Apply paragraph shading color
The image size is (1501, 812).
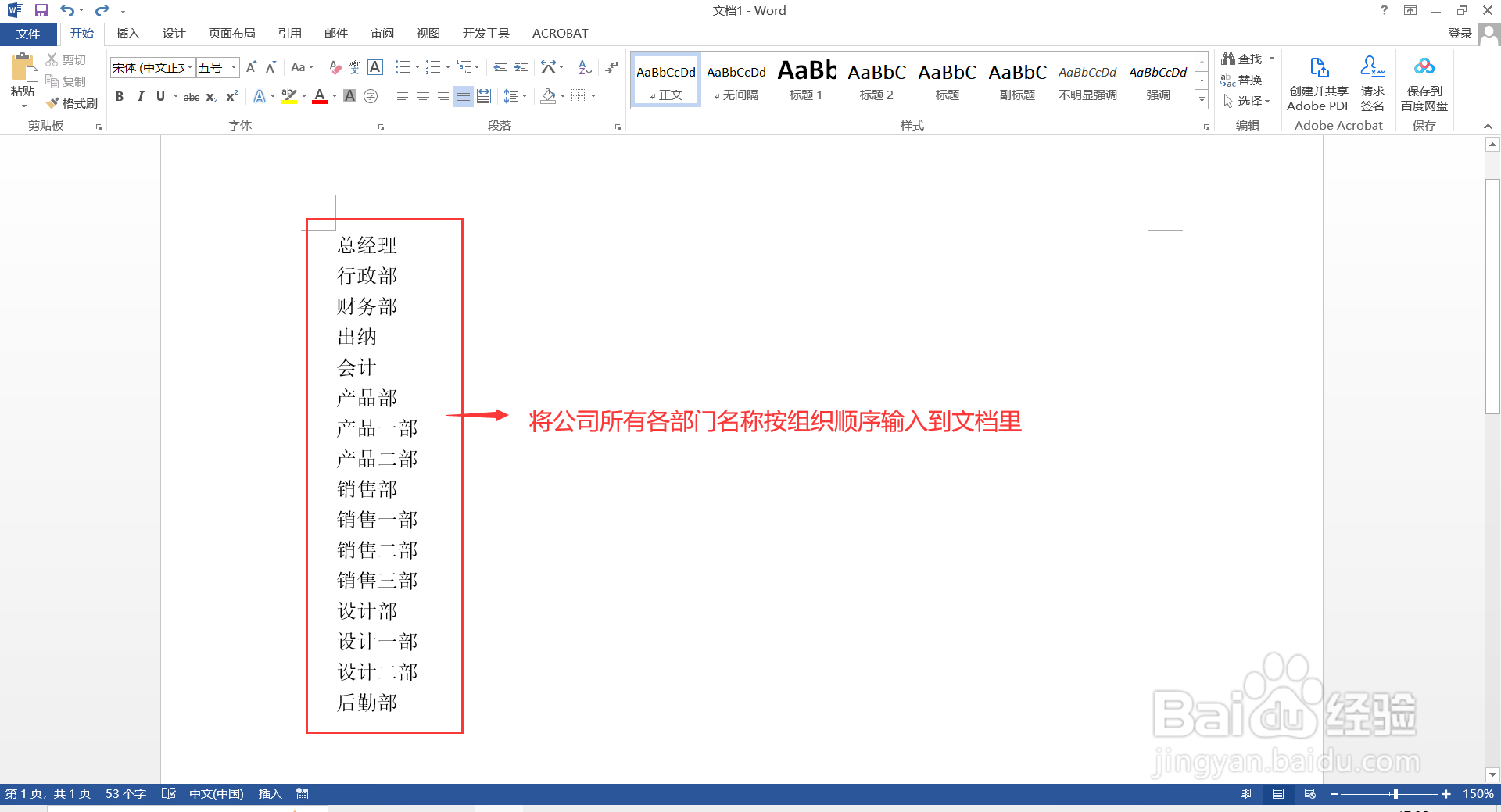[548, 96]
